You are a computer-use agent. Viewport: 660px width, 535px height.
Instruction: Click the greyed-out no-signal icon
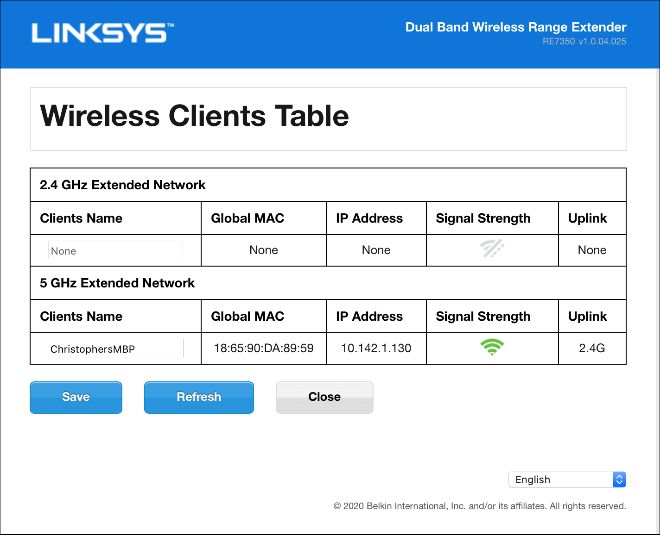tap(492, 248)
